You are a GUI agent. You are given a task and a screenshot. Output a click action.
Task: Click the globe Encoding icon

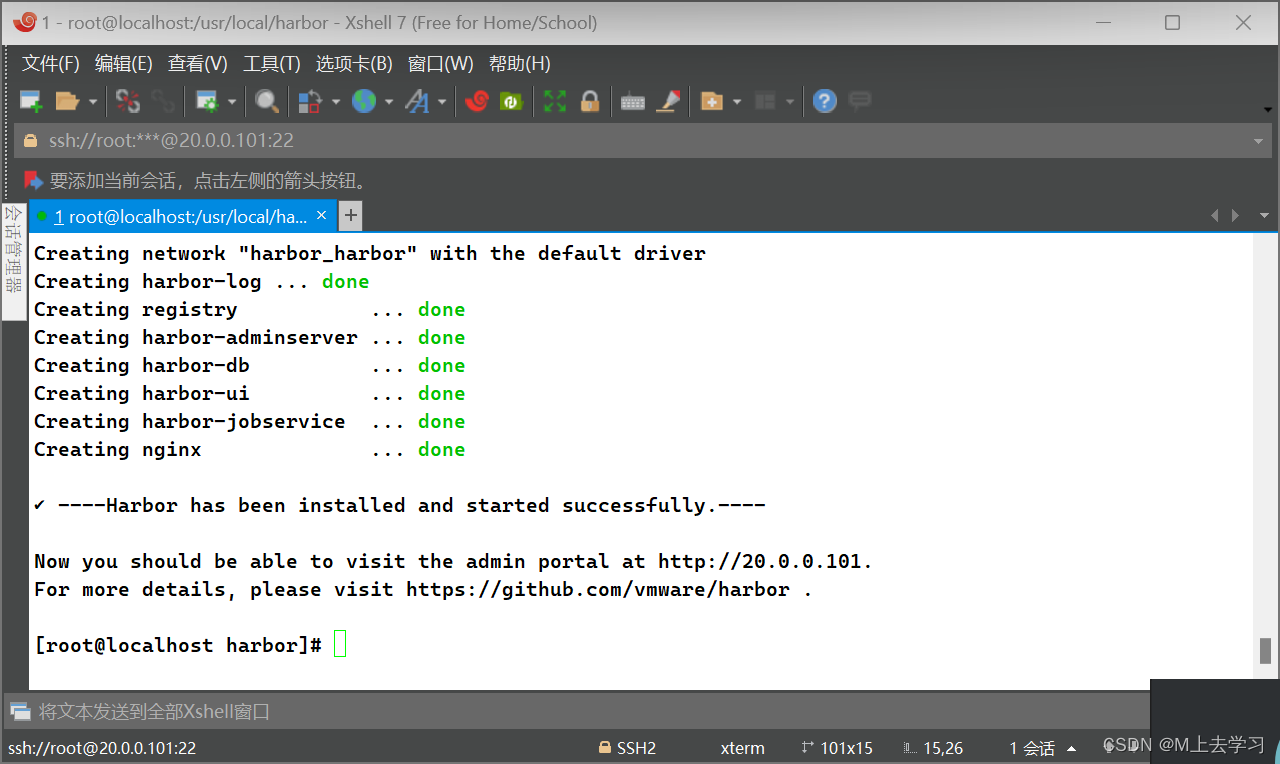363,101
